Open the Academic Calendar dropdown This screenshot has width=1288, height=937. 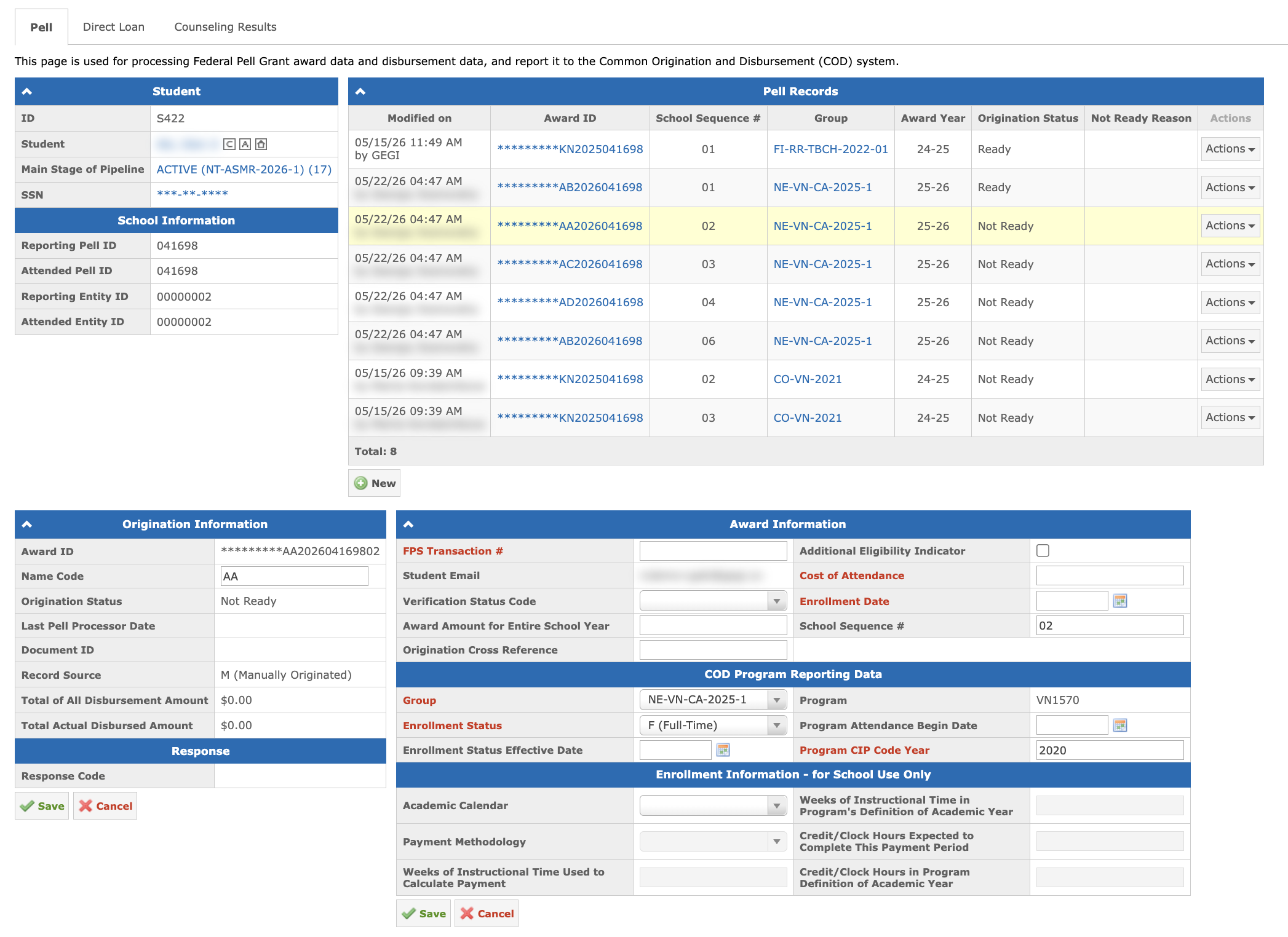tap(713, 805)
